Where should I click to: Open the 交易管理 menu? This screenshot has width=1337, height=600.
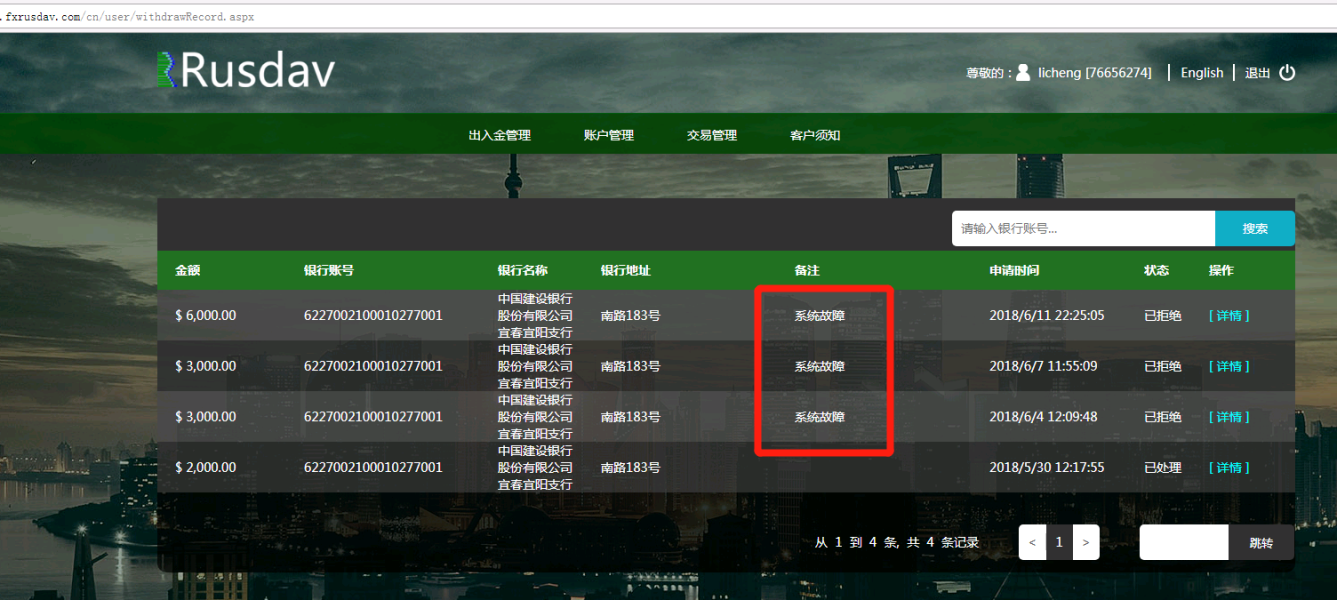point(711,135)
